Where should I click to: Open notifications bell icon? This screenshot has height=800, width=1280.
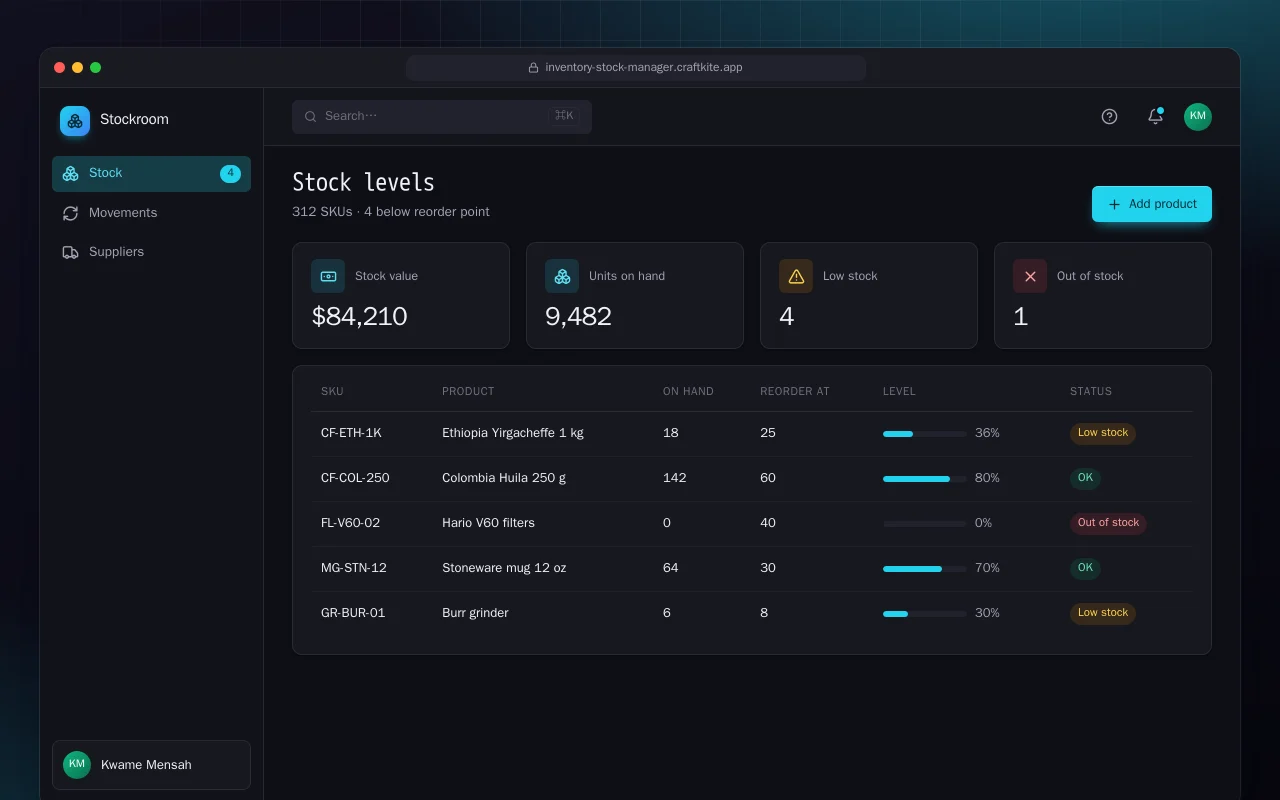click(x=1155, y=116)
